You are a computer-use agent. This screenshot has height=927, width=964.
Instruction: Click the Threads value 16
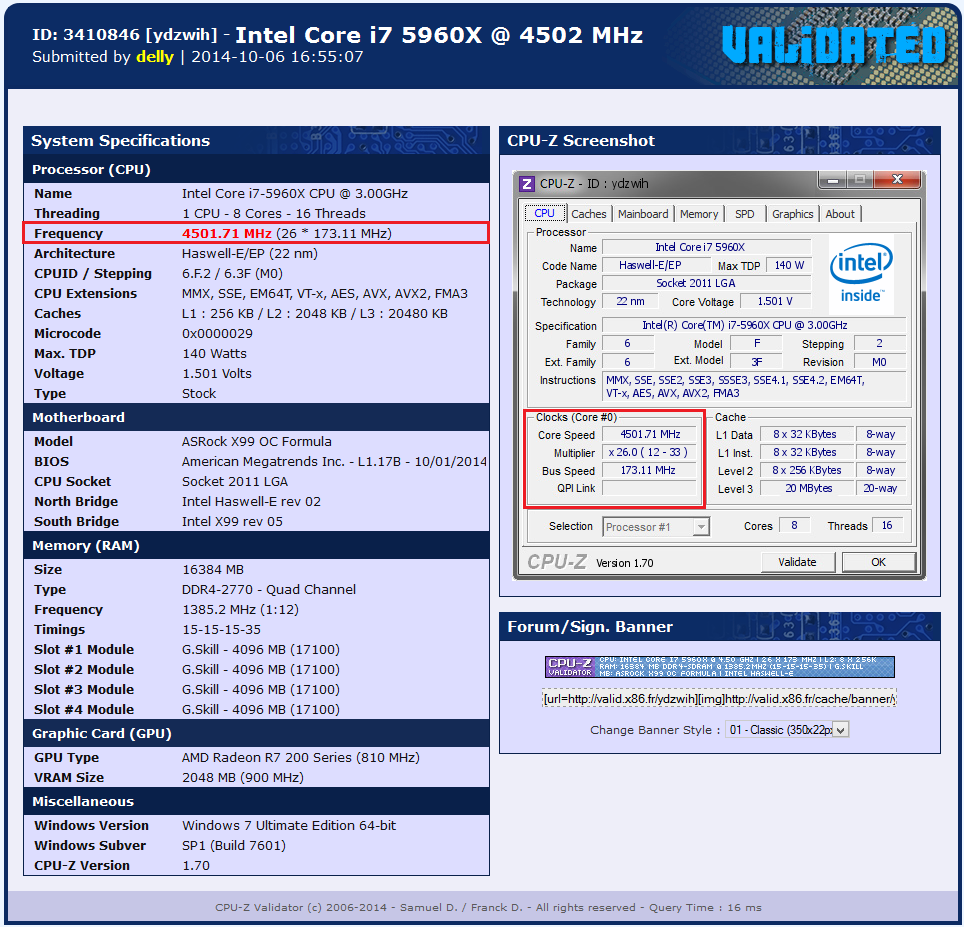coord(887,526)
